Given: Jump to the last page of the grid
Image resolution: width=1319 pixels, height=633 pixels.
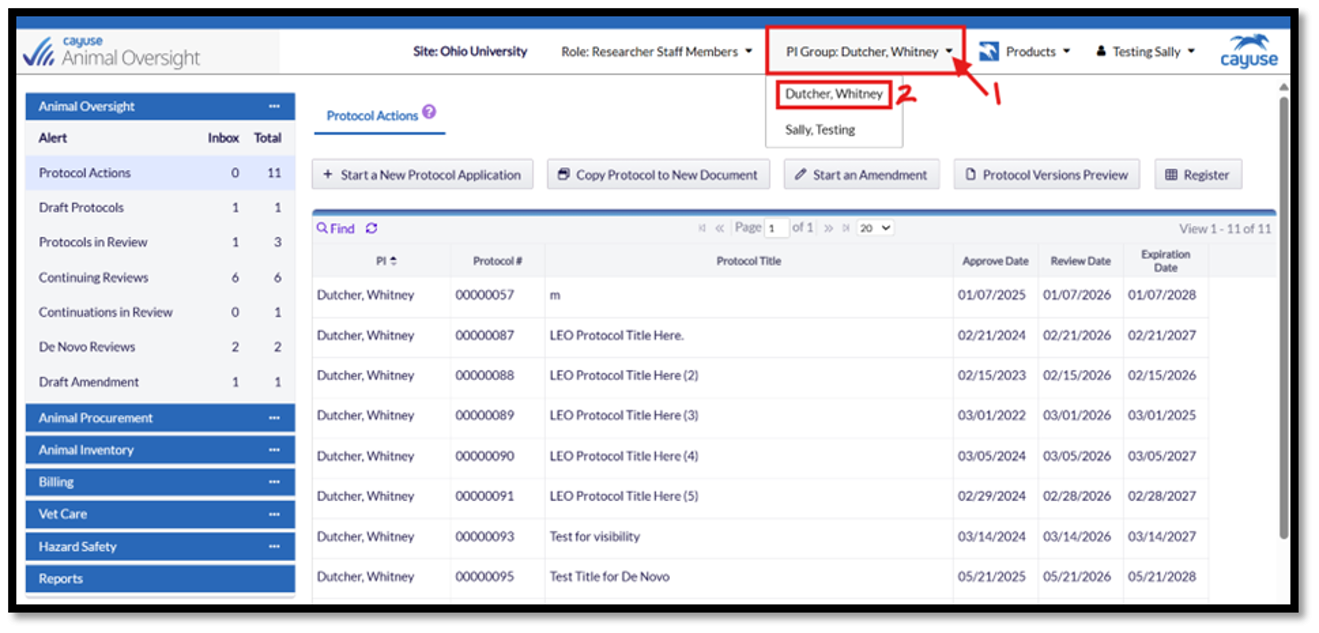Looking at the screenshot, I should tap(845, 228).
